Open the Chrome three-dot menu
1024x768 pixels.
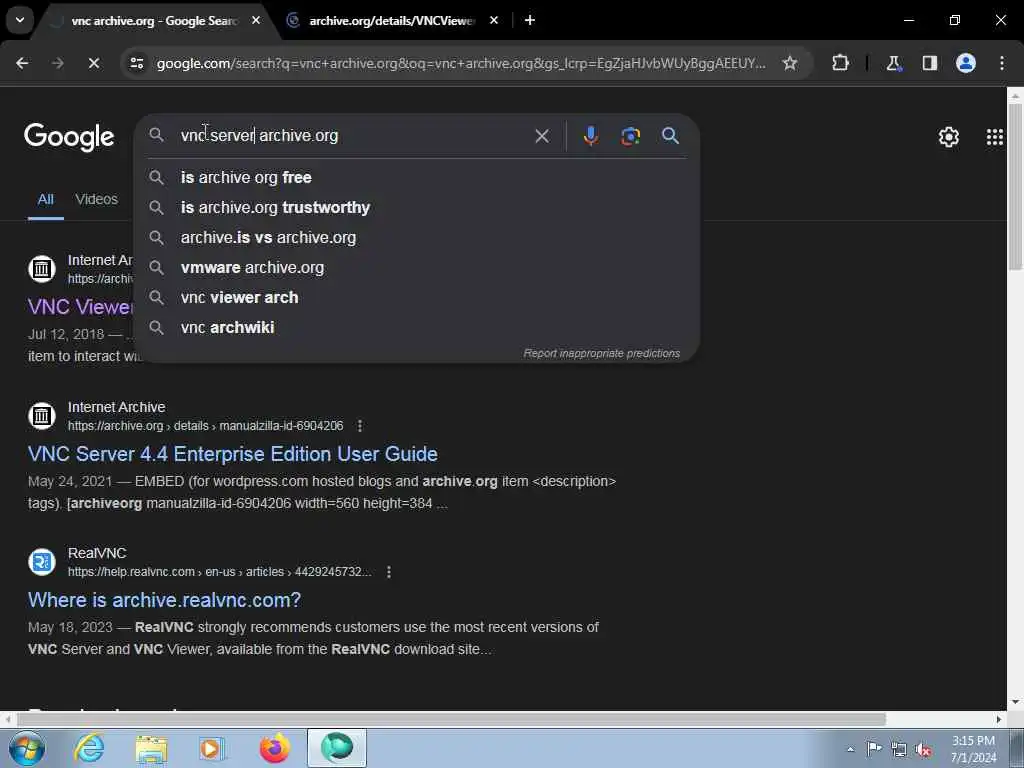[1002, 63]
